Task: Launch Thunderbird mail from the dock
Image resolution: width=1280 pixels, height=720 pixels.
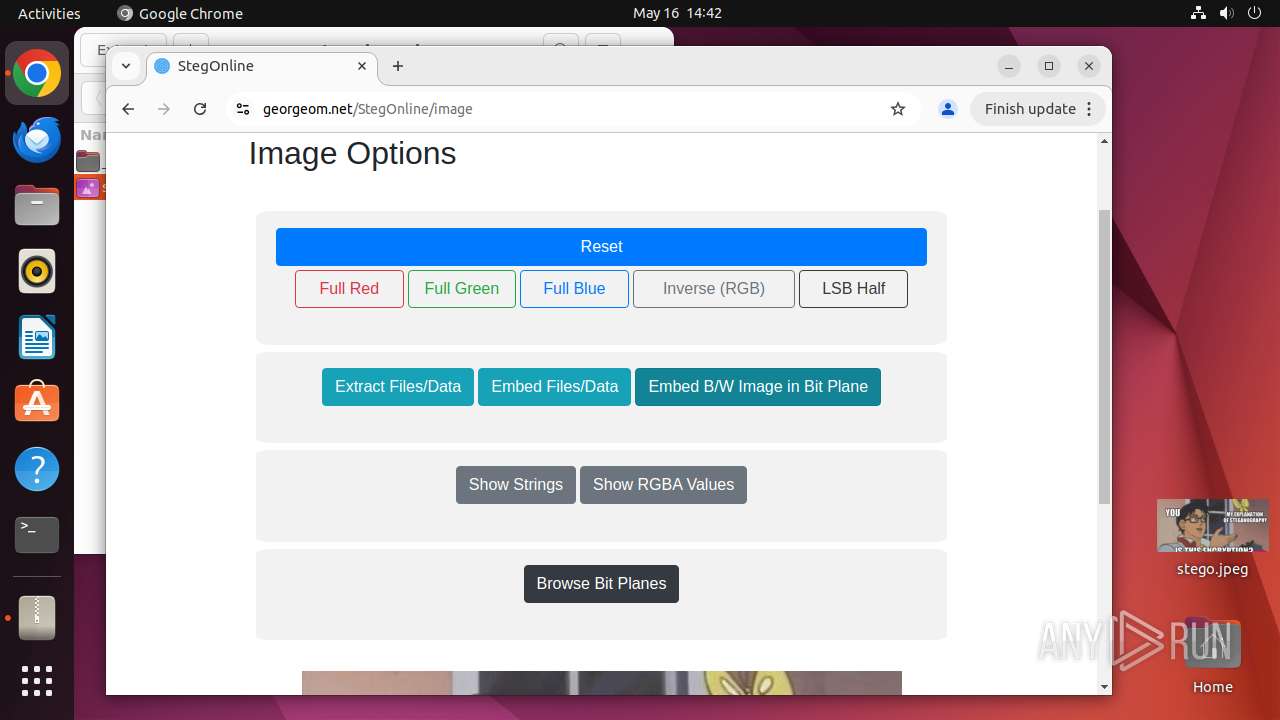Action: point(37,140)
